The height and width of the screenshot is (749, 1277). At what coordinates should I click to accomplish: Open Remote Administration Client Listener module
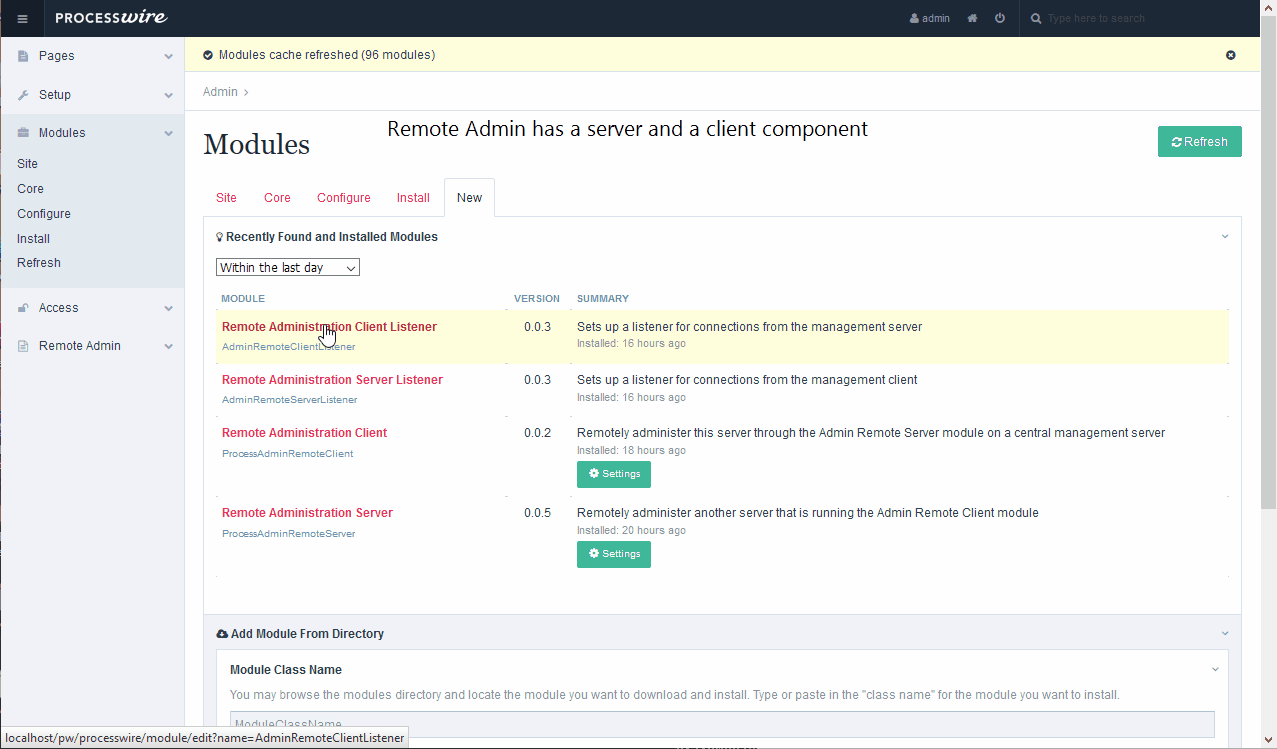(x=329, y=327)
